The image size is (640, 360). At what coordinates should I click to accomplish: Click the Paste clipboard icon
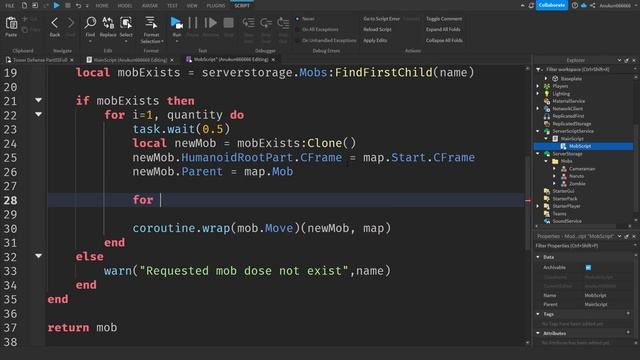[x=11, y=24]
